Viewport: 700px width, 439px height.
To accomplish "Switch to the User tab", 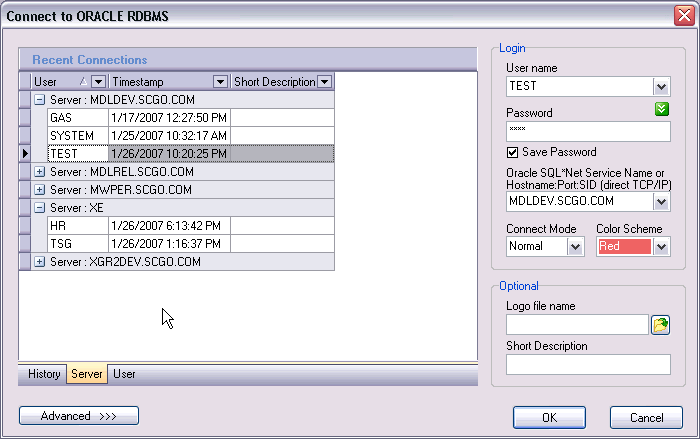I will tap(124, 374).
